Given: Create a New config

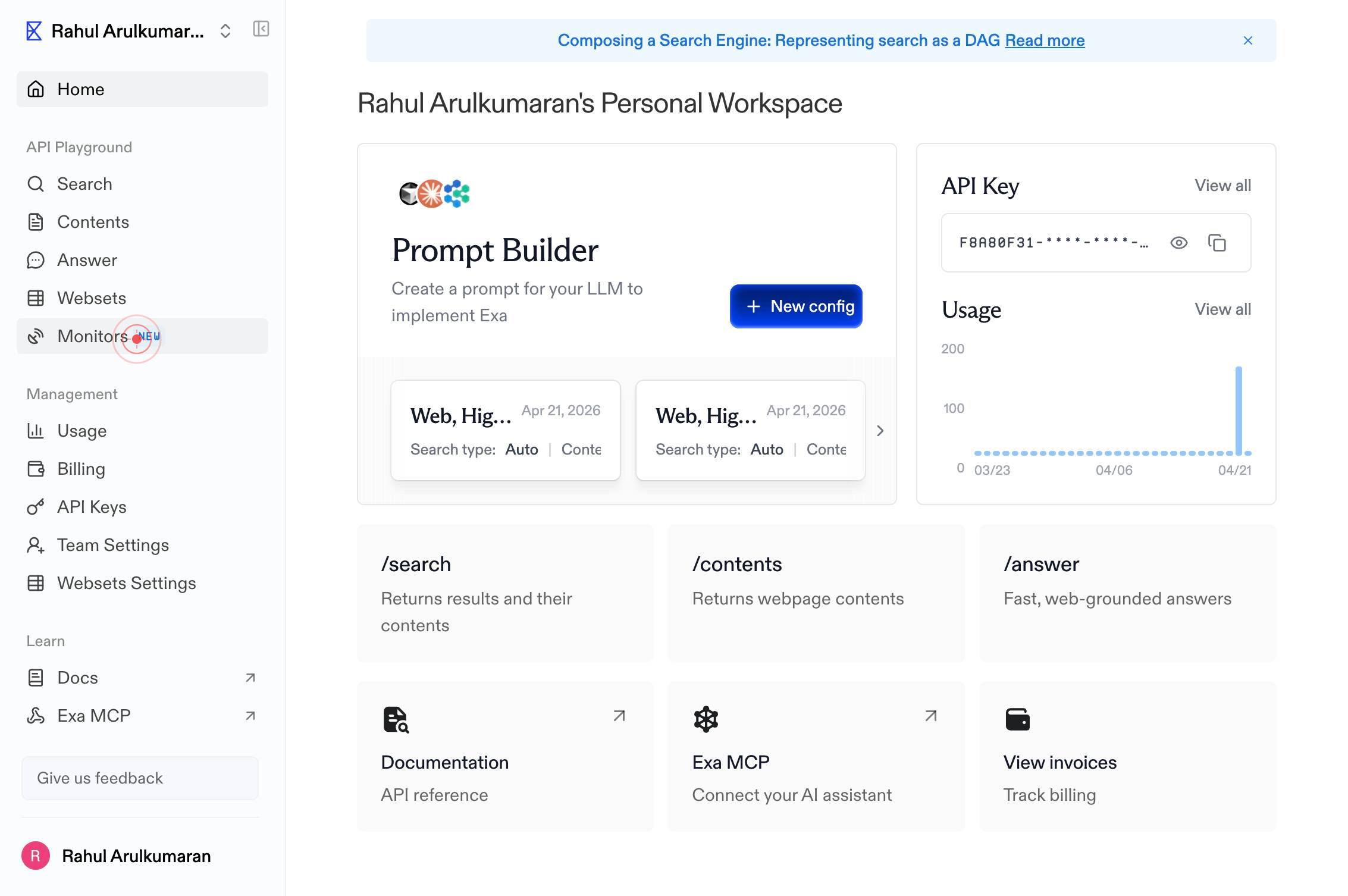Looking at the screenshot, I should coord(796,306).
